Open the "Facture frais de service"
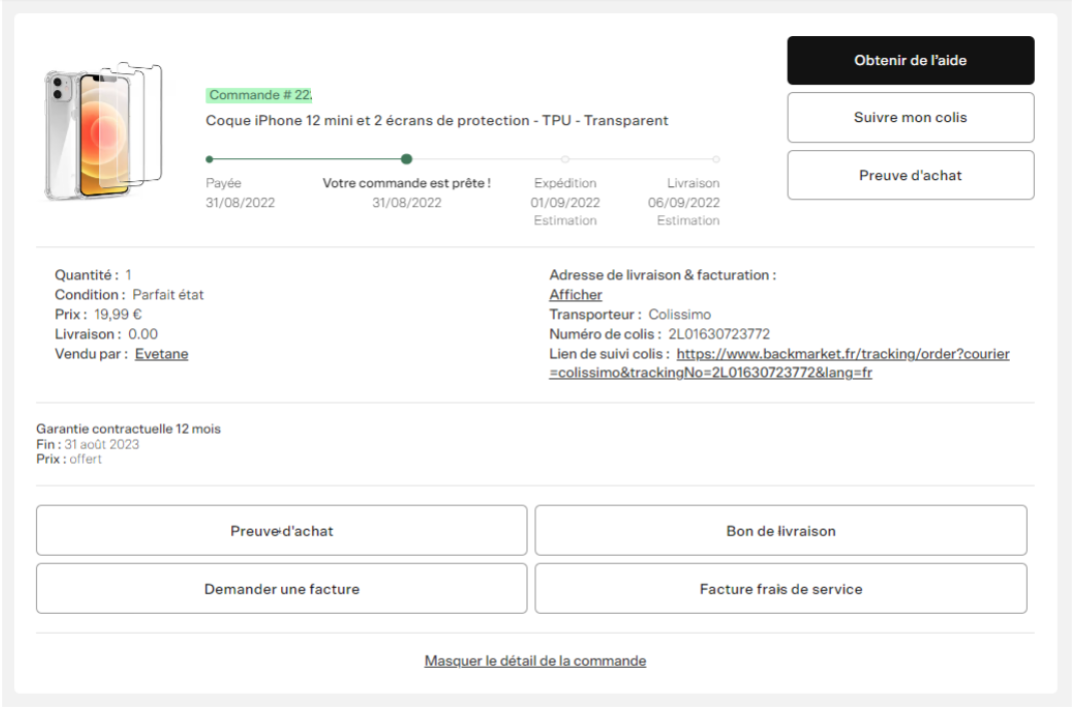The width and height of the screenshot is (1072, 709). point(781,589)
